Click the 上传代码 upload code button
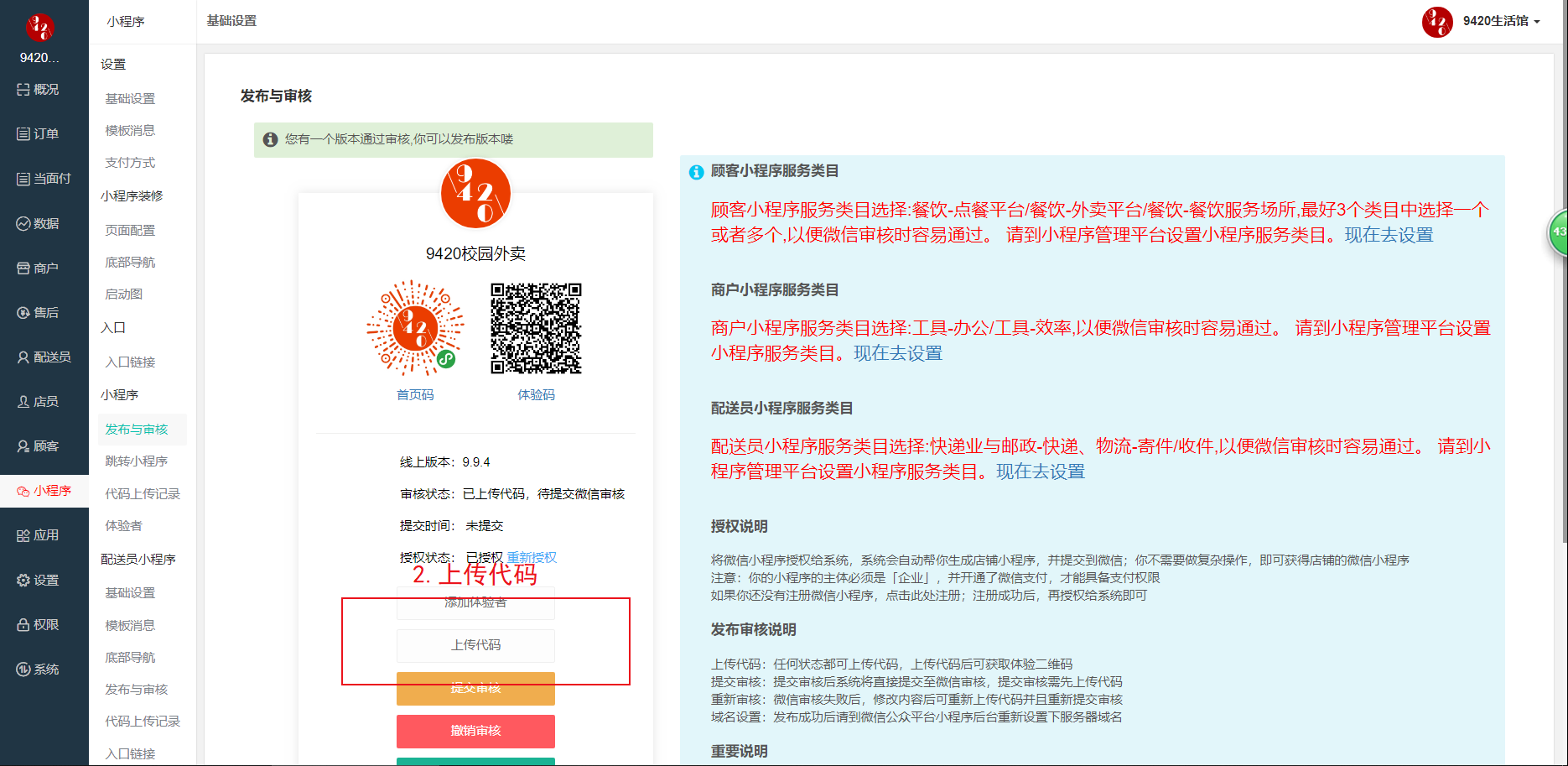The width and height of the screenshot is (1568, 766). (475, 645)
